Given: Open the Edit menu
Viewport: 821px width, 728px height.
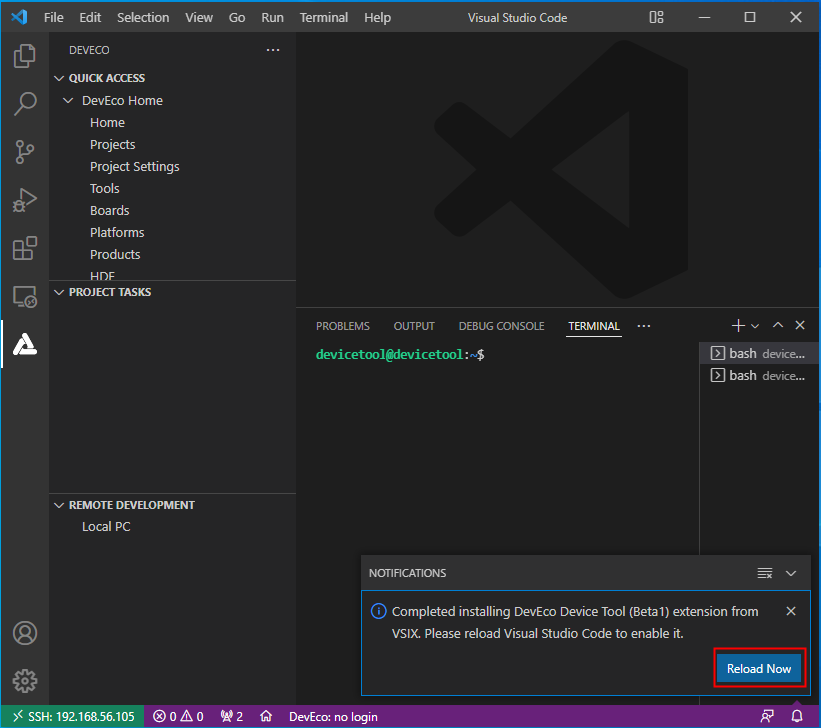Looking at the screenshot, I should pos(90,17).
